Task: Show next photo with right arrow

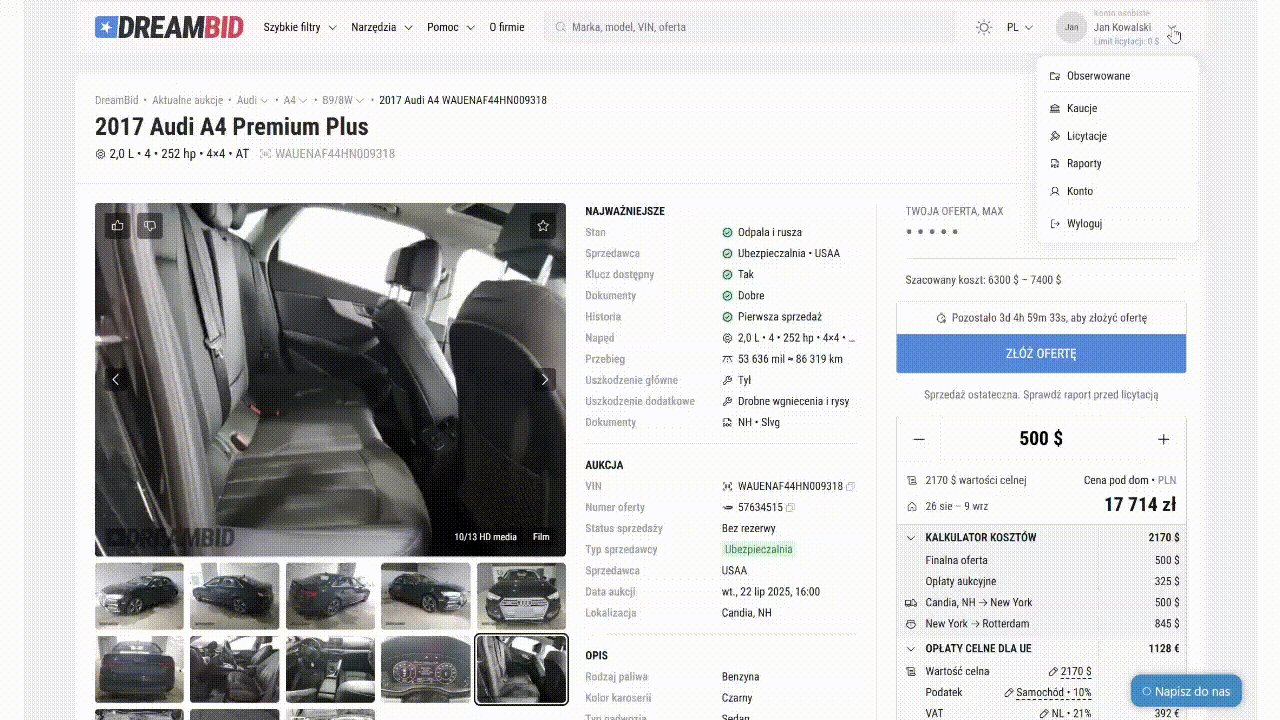Action: 545,379
